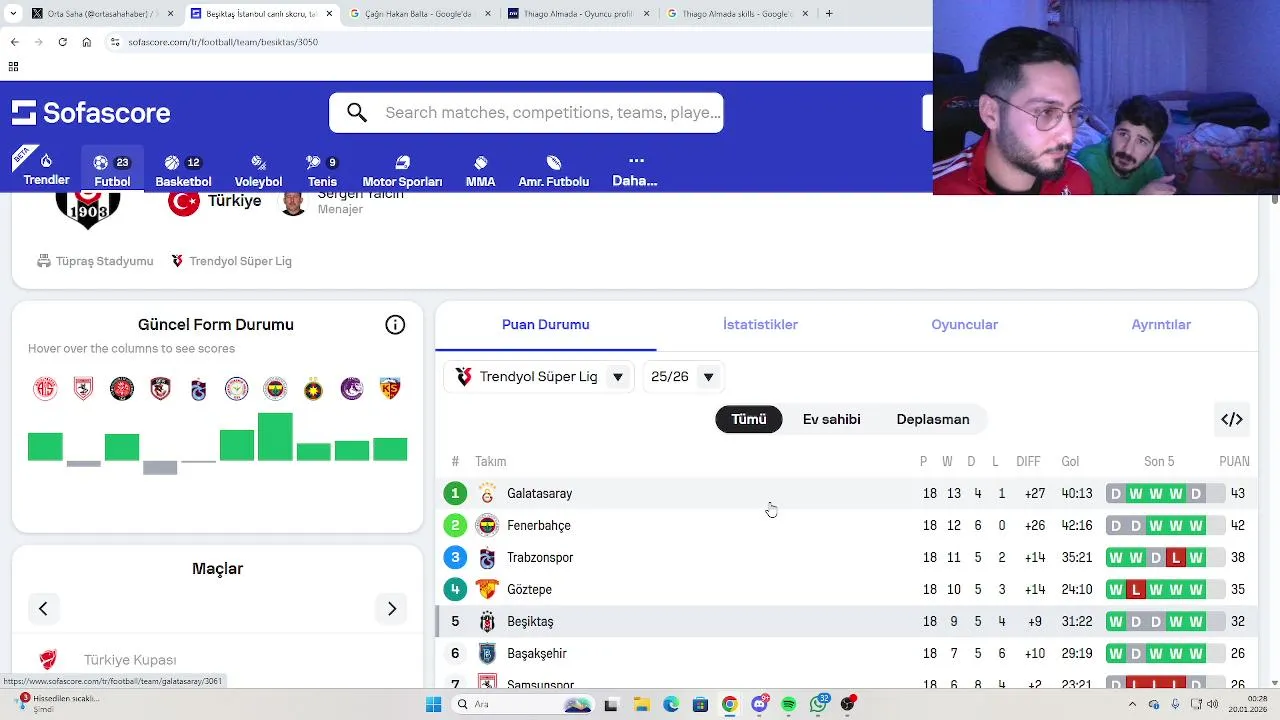This screenshot has height=720, width=1280.
Task: Select the Deplasman standings filter
Action: click(x=933, y=419)
